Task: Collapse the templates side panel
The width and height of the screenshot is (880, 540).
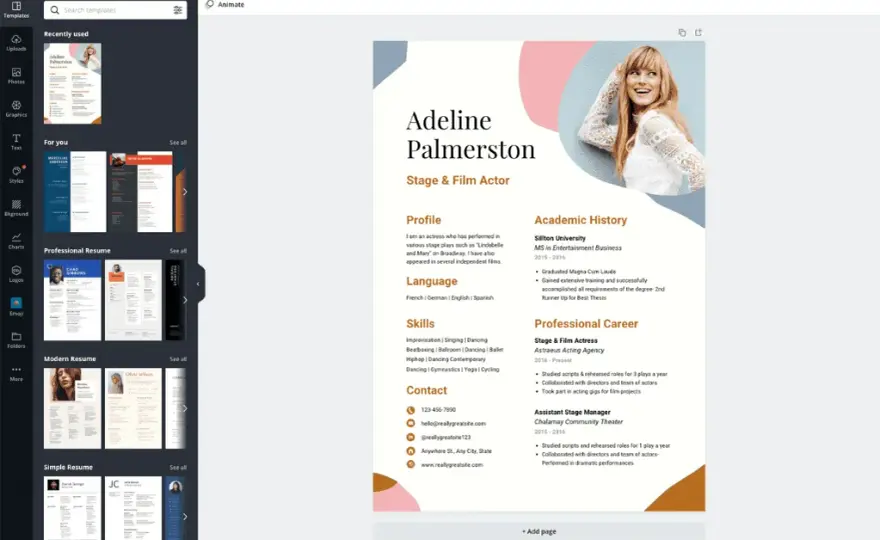Action: 198,284
